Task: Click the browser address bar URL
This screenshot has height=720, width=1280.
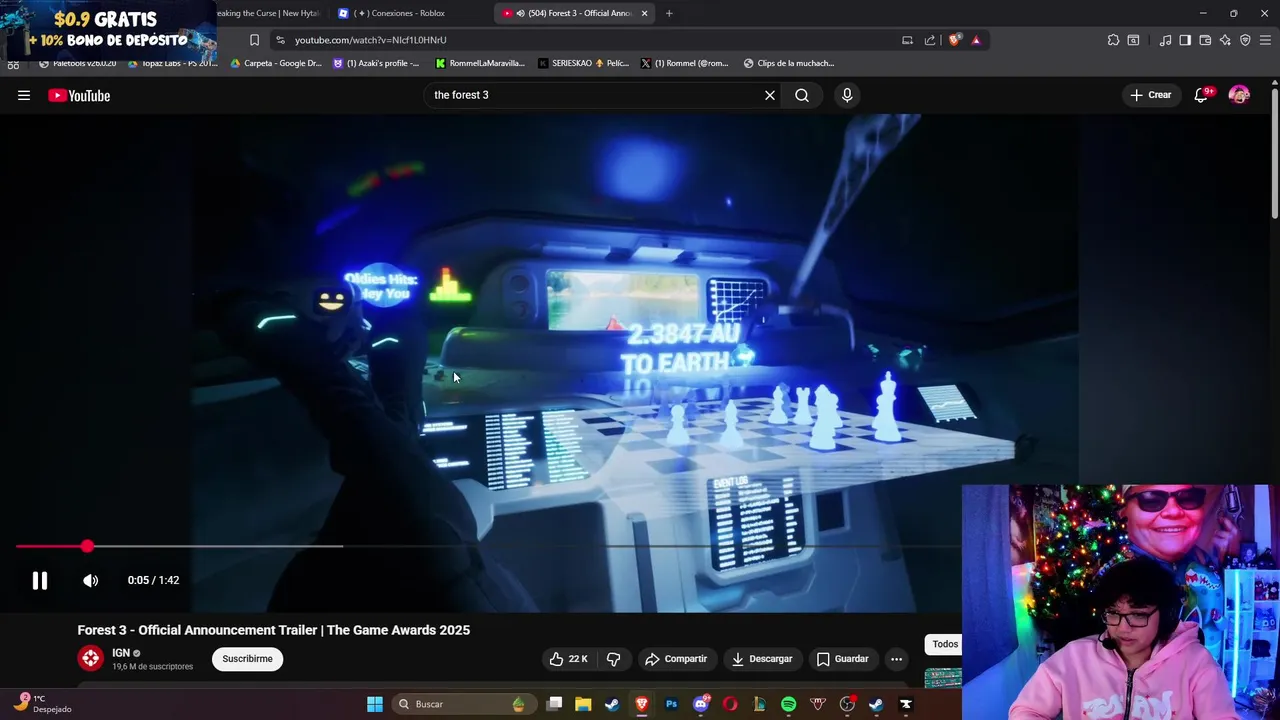Action: click(x=370, y=40)
